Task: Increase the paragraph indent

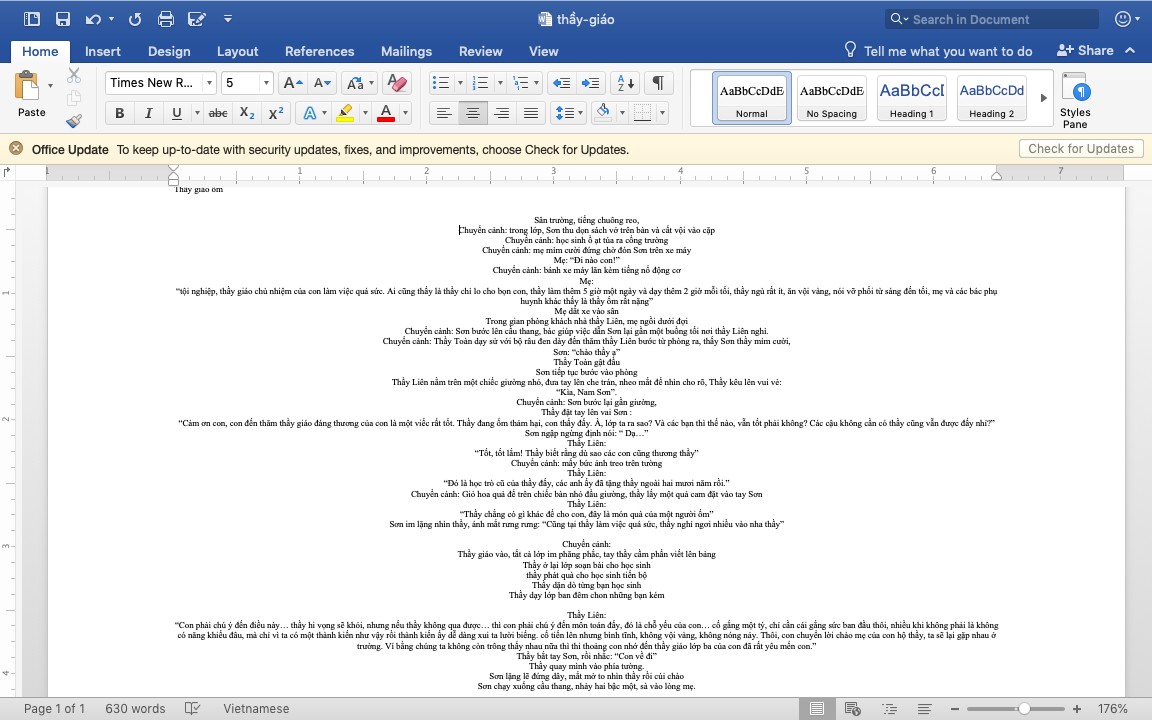Action: pyautogui.click(x=590, y=83)
